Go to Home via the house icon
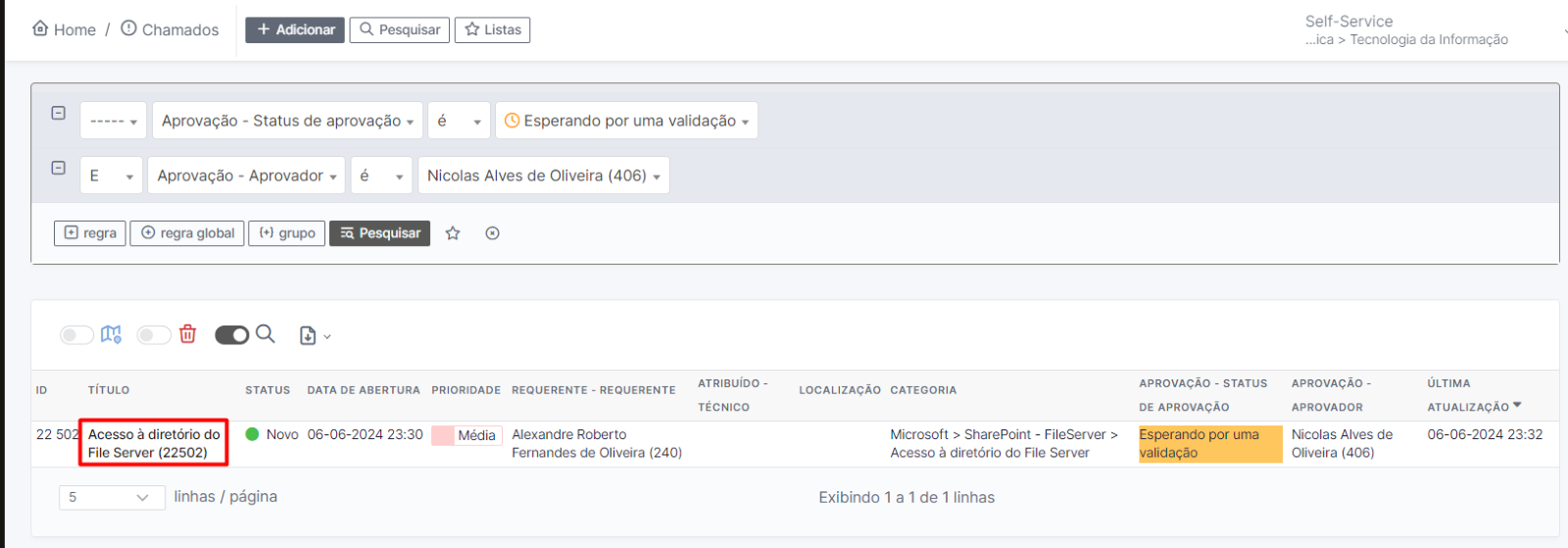Screen dimensions: 1568x548 pyautogui.click(x=40, y=28)
